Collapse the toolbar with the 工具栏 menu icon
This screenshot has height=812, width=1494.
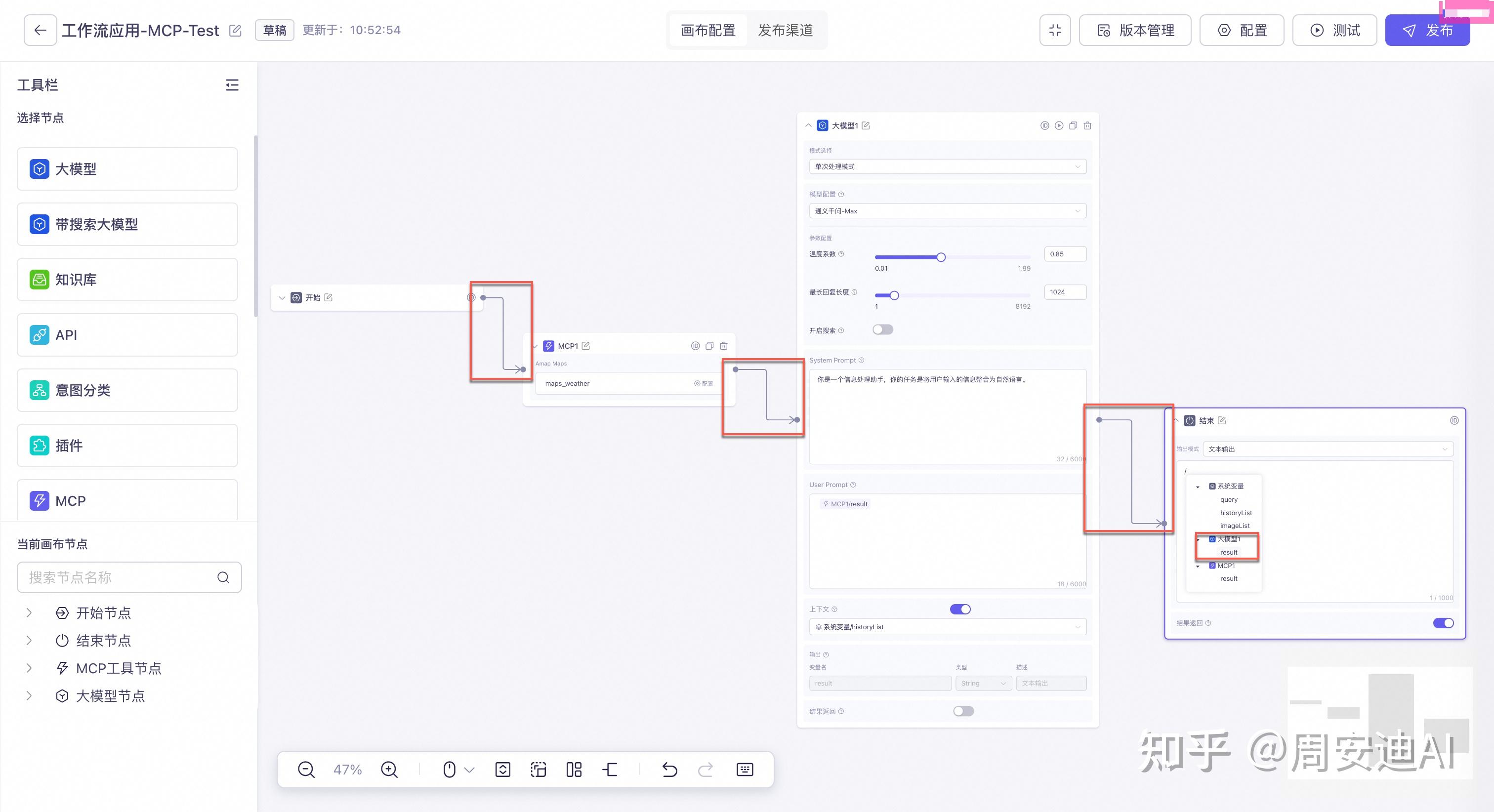[x=232, y=85]
